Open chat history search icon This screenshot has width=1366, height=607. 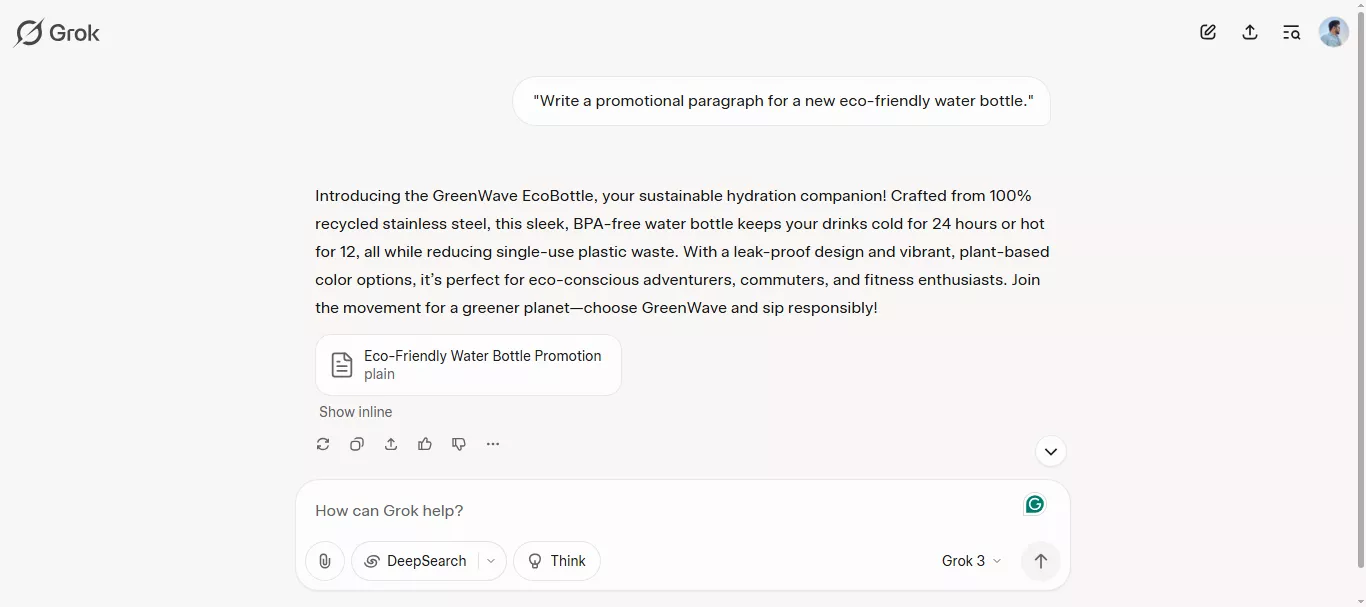click(x=1291, y=32)
